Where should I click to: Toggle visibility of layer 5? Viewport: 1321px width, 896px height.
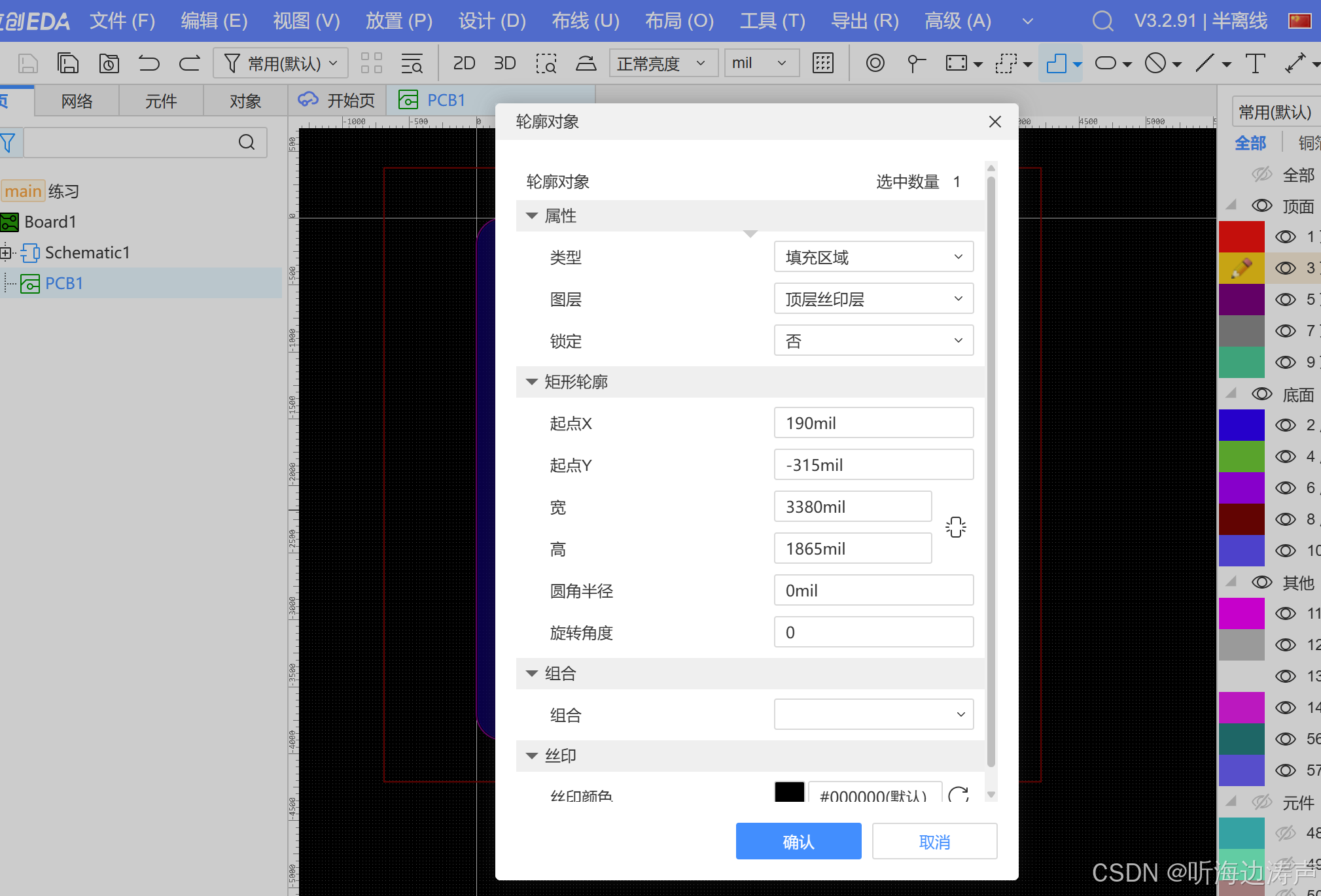pyautogui.click(x=1286, y=300)
